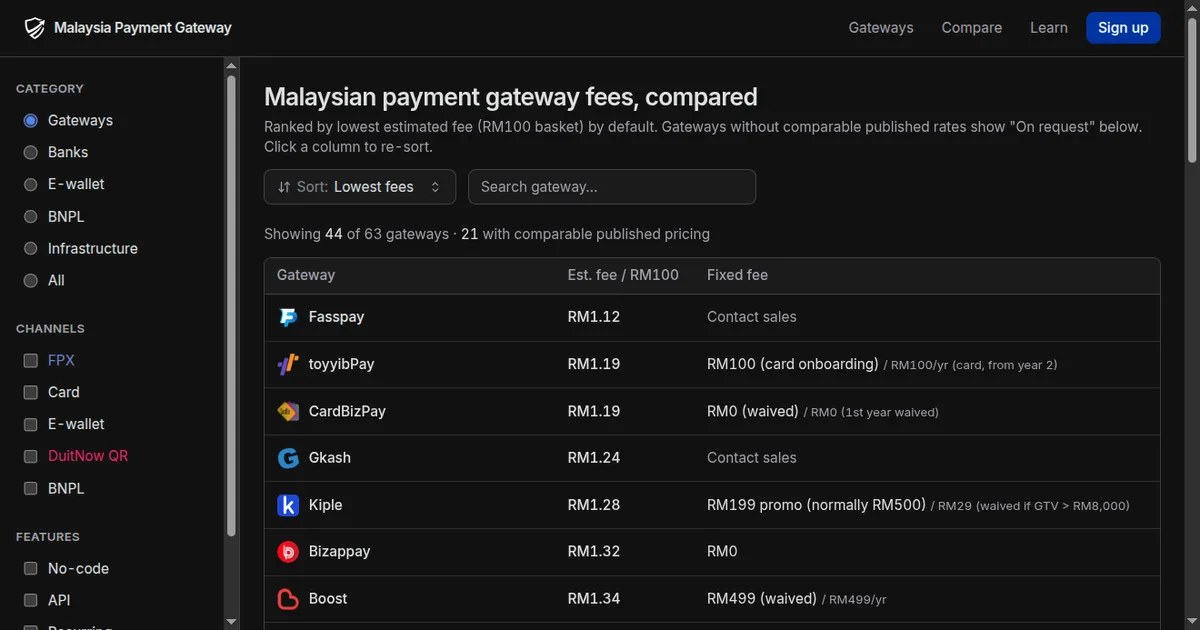The height and width of the screenshot is (630, 1200).
Task: Click RM100 (card onboarding) fixed fee text
Action: click(793, 364)
